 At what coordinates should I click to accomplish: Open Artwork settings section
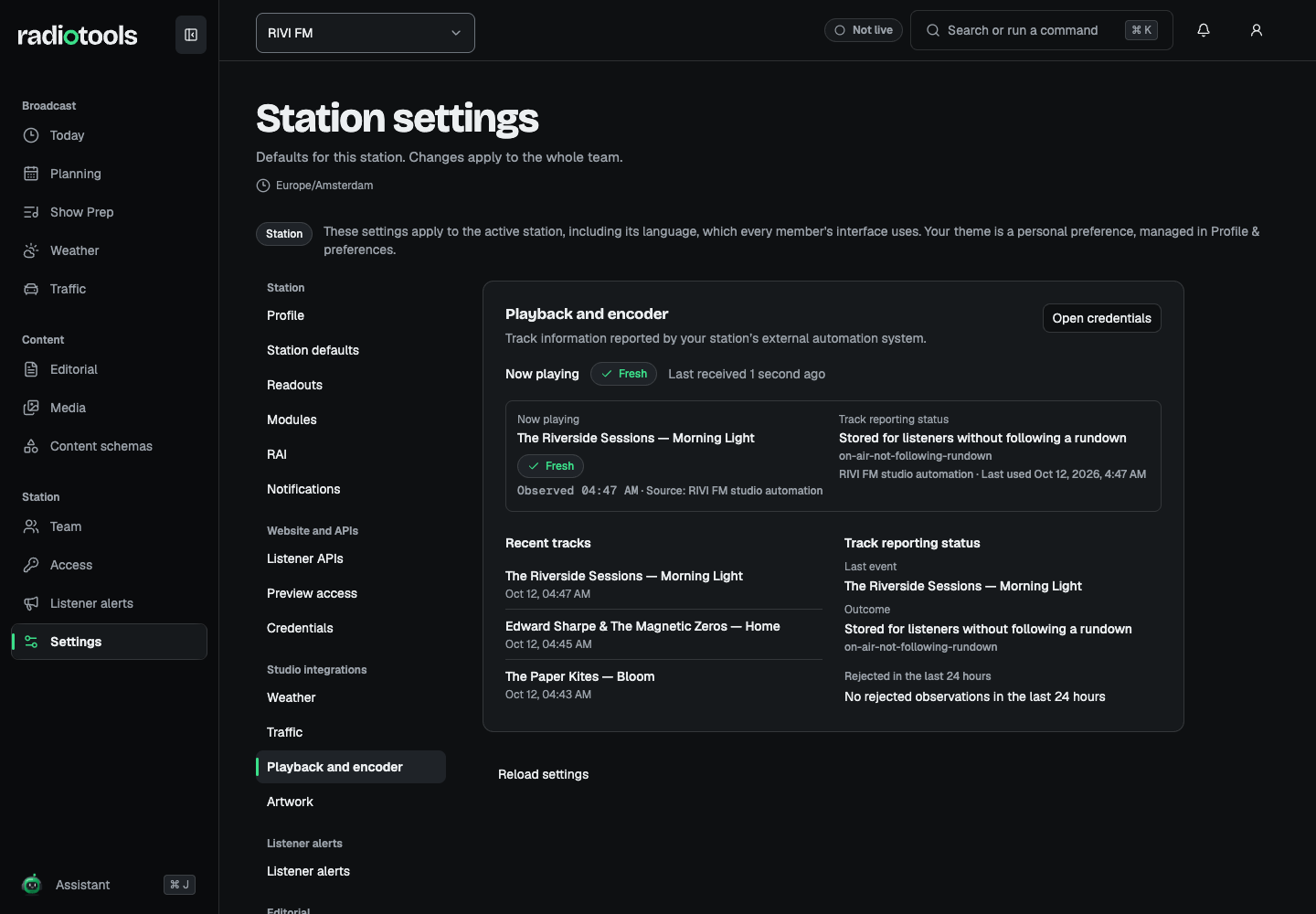tap(351, 802)
